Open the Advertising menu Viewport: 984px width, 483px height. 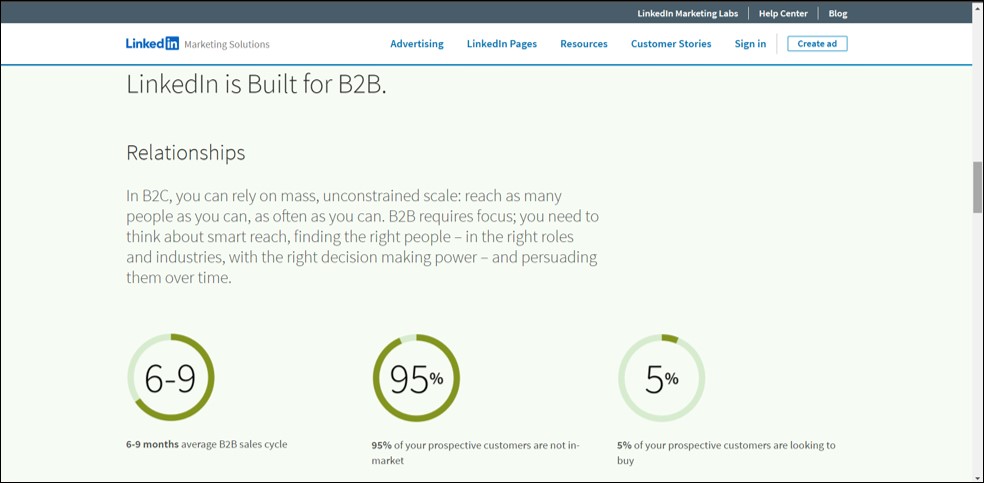click(417, 44)
